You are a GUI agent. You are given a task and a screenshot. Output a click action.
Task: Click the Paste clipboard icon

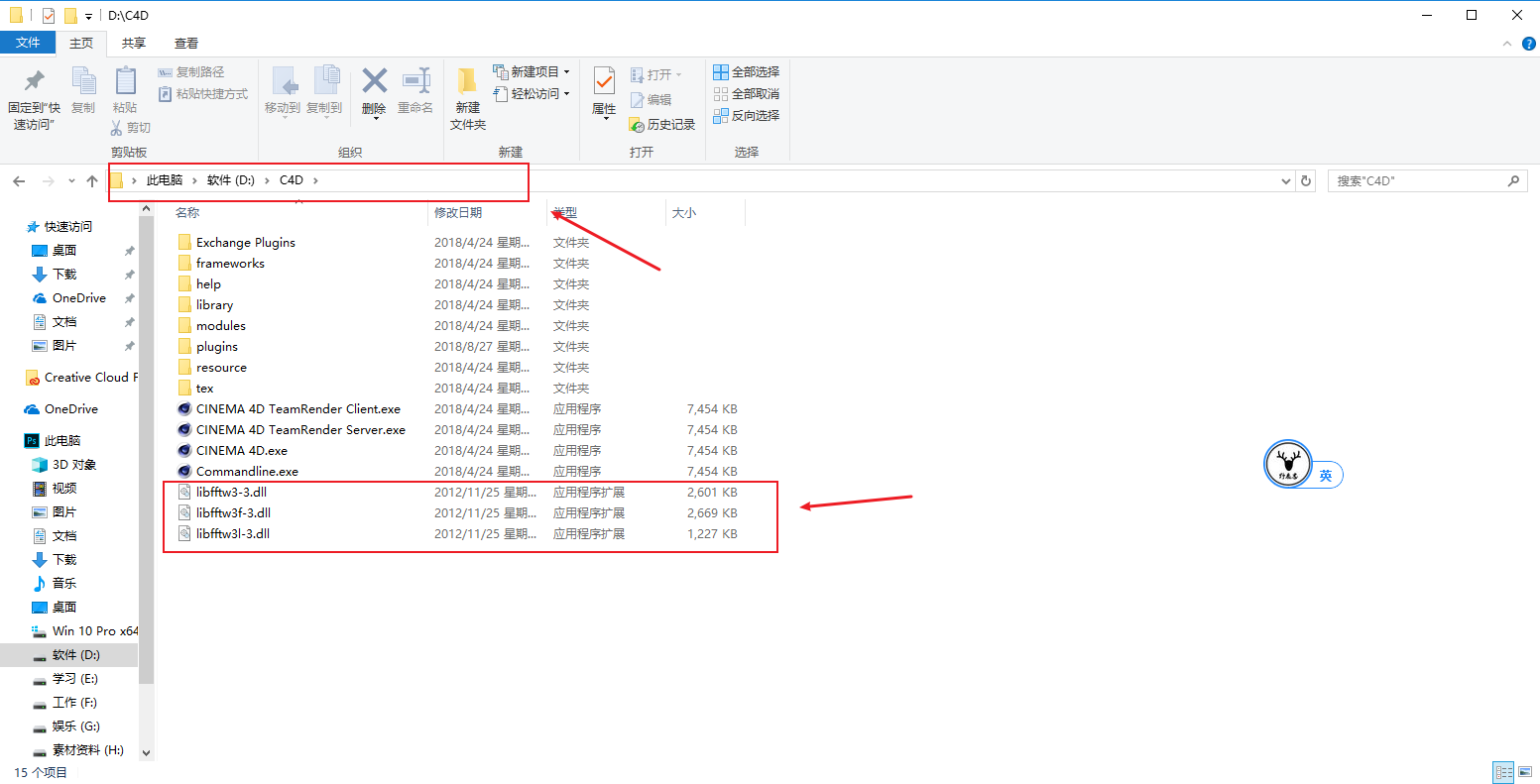[x=125, y=80]
